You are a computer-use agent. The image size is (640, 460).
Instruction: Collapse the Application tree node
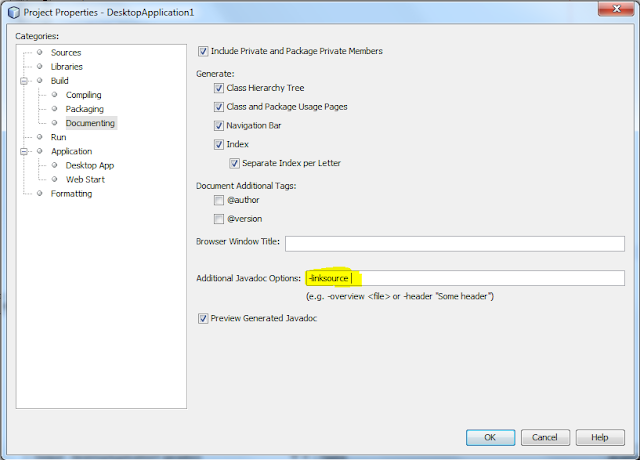tap(24, 151)
